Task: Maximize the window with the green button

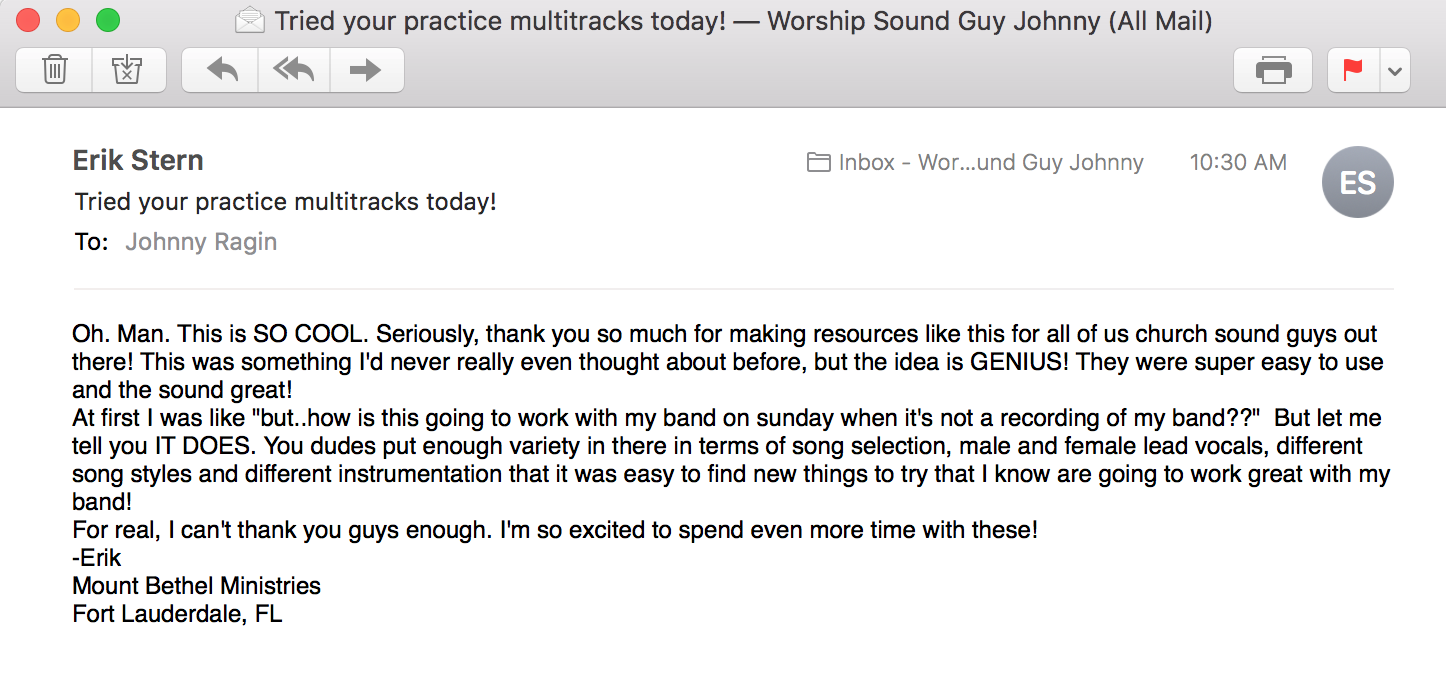Action: click(x=107, y=20)
